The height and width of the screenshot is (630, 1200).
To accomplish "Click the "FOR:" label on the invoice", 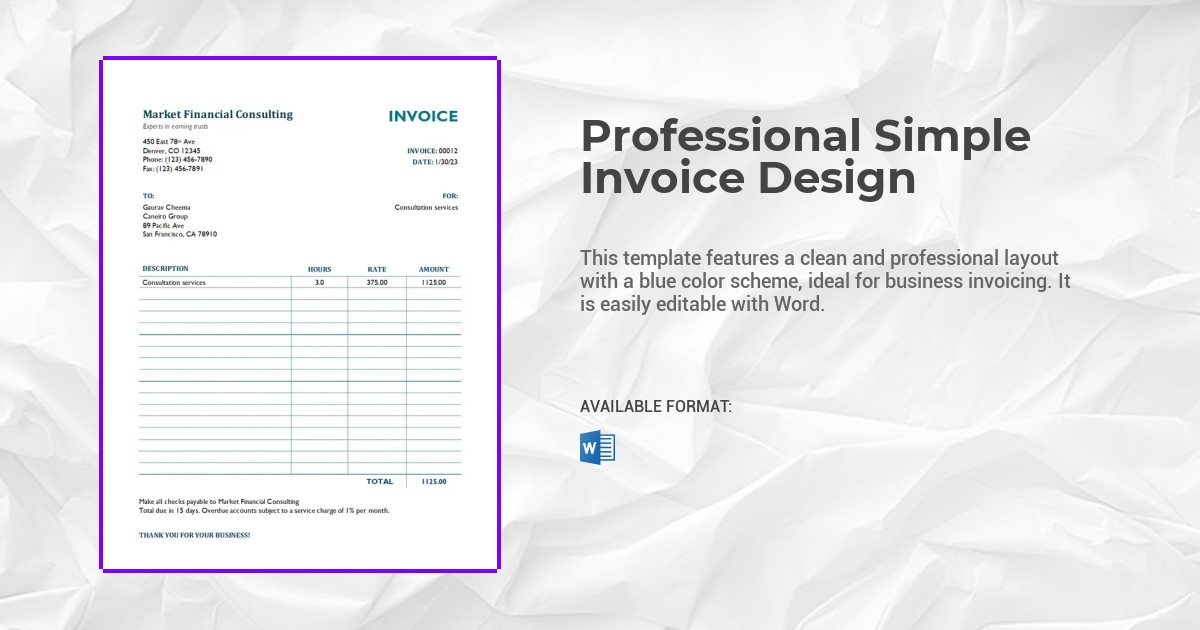I will [x=450, y=196].
